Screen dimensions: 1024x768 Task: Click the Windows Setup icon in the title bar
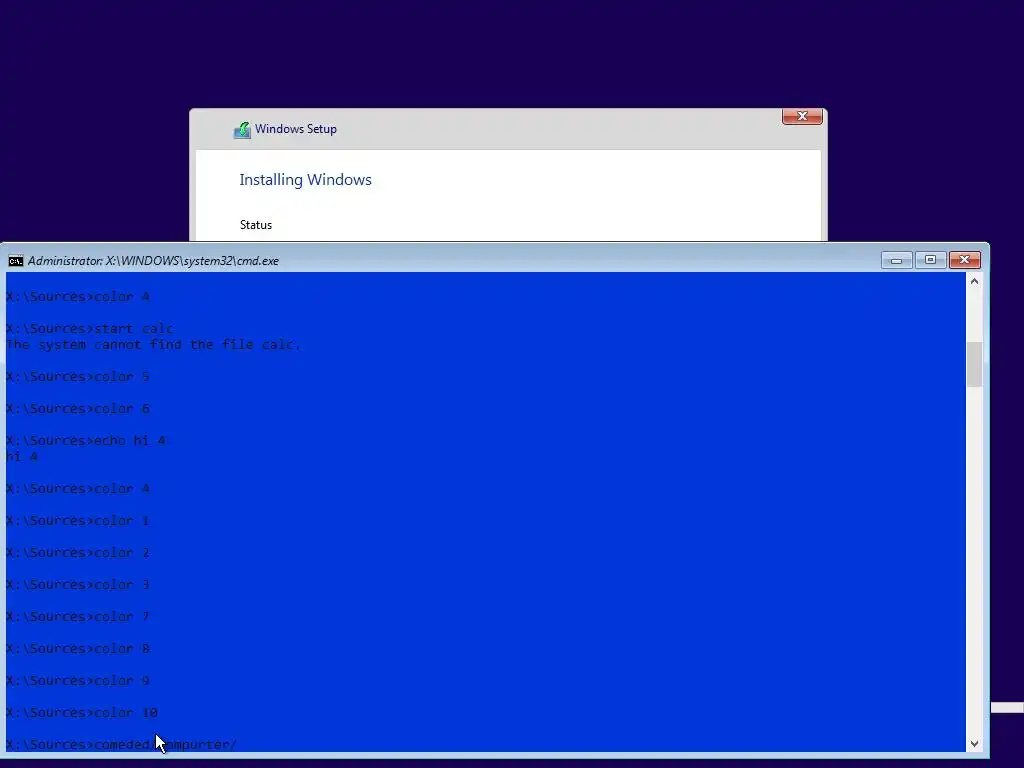point(242,130)
